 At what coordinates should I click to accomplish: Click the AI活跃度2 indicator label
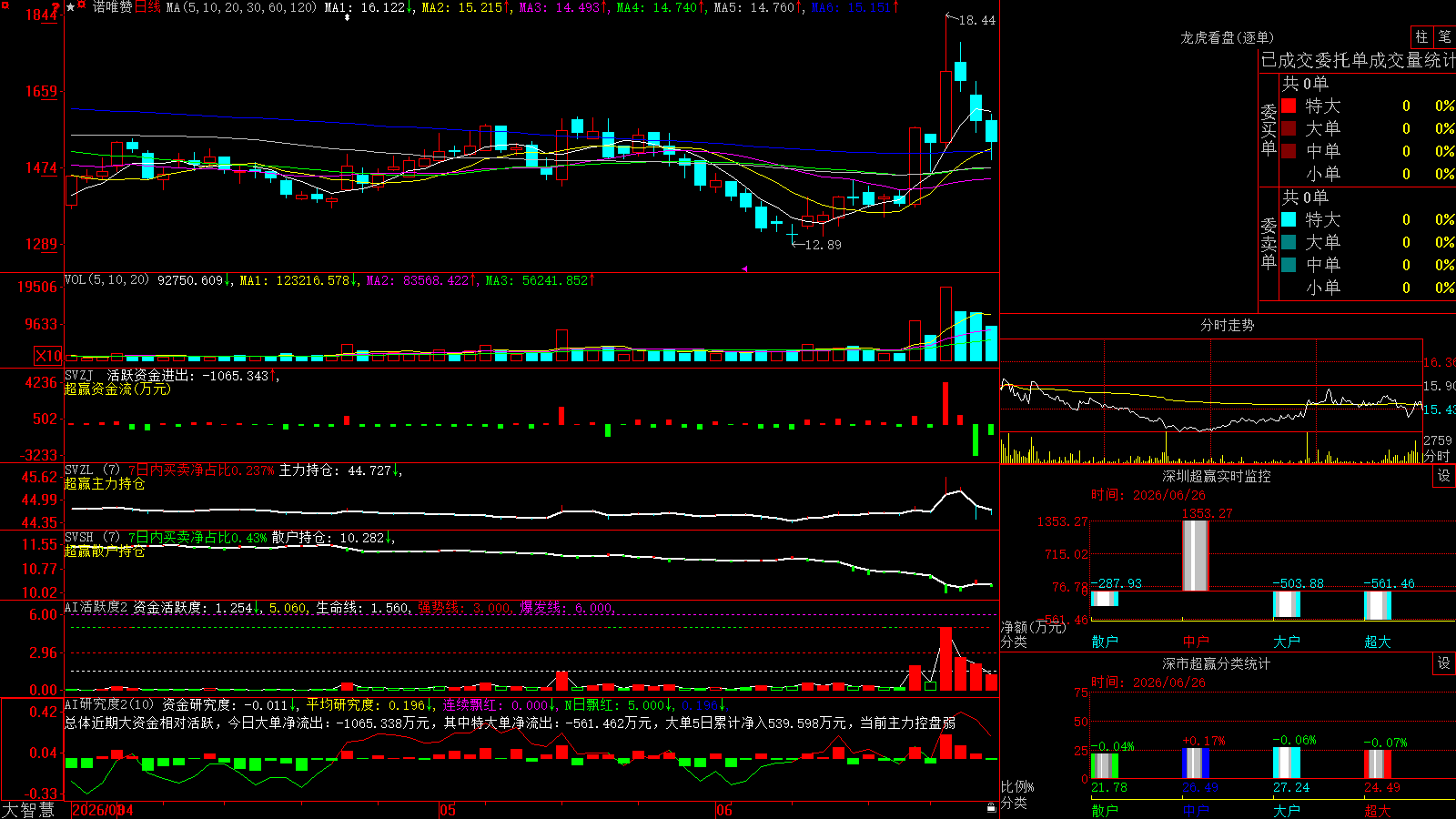[96, 608]
